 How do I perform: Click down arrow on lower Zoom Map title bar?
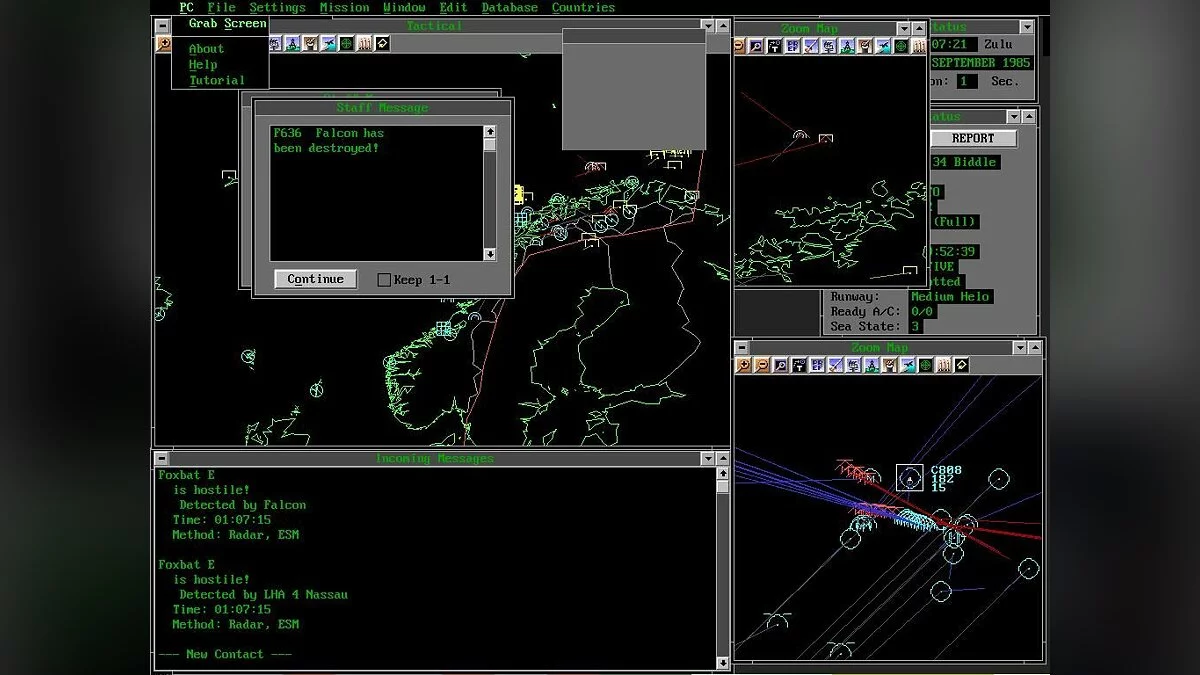coord(1020,348)
